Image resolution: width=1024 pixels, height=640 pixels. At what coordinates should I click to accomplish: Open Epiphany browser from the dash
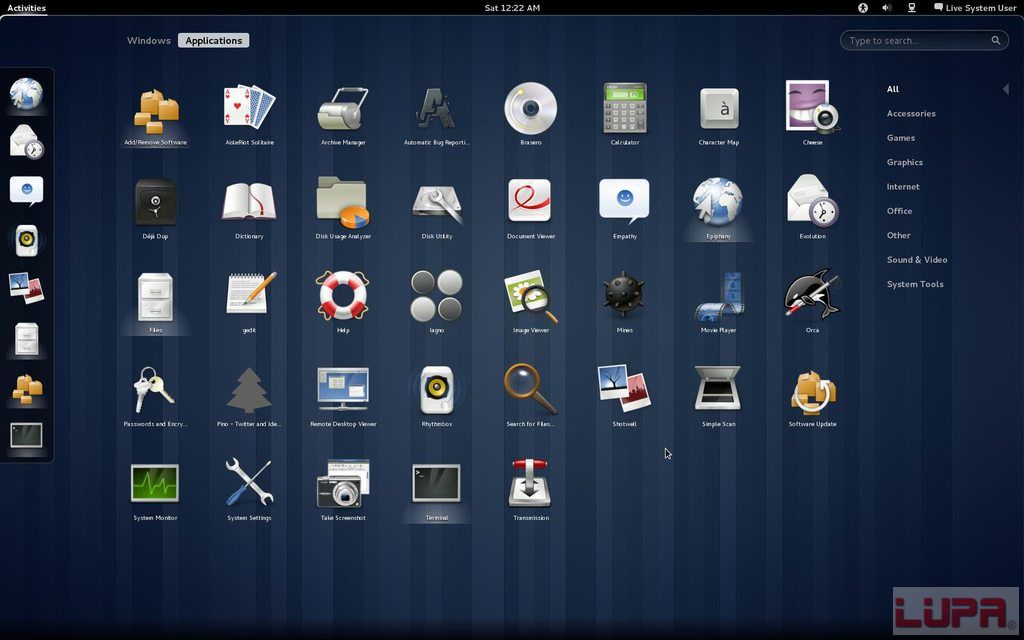[x=26, y=95]
